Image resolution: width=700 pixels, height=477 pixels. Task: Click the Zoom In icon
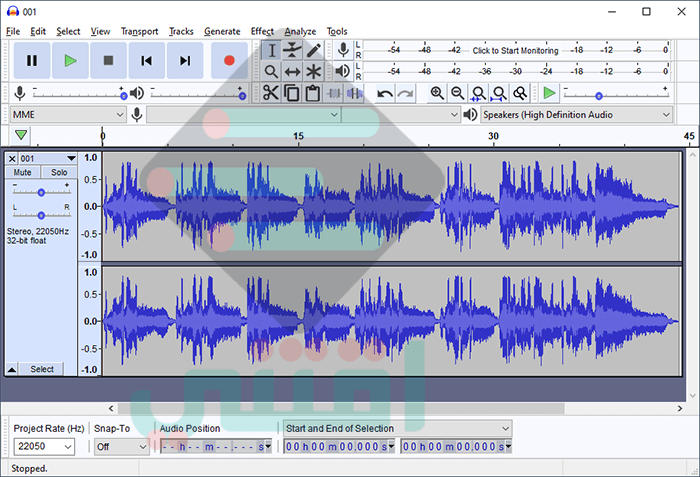tap(437, 93)
